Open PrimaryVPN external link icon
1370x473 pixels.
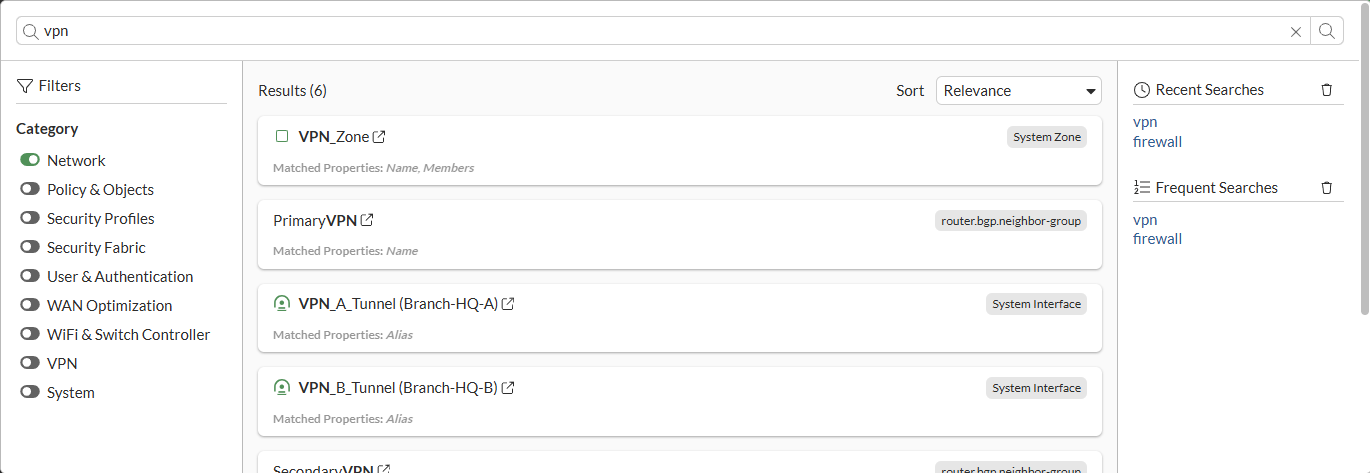(367, 220)
